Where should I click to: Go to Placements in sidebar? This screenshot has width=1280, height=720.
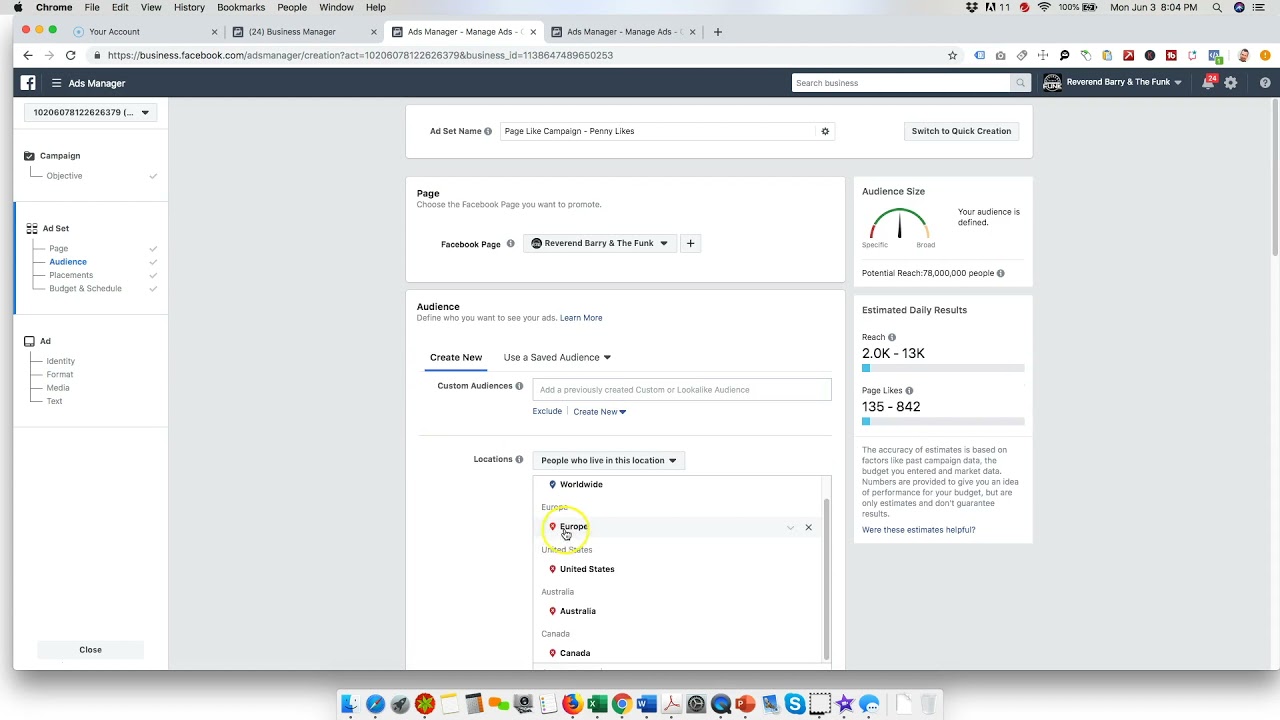[71, 275]
